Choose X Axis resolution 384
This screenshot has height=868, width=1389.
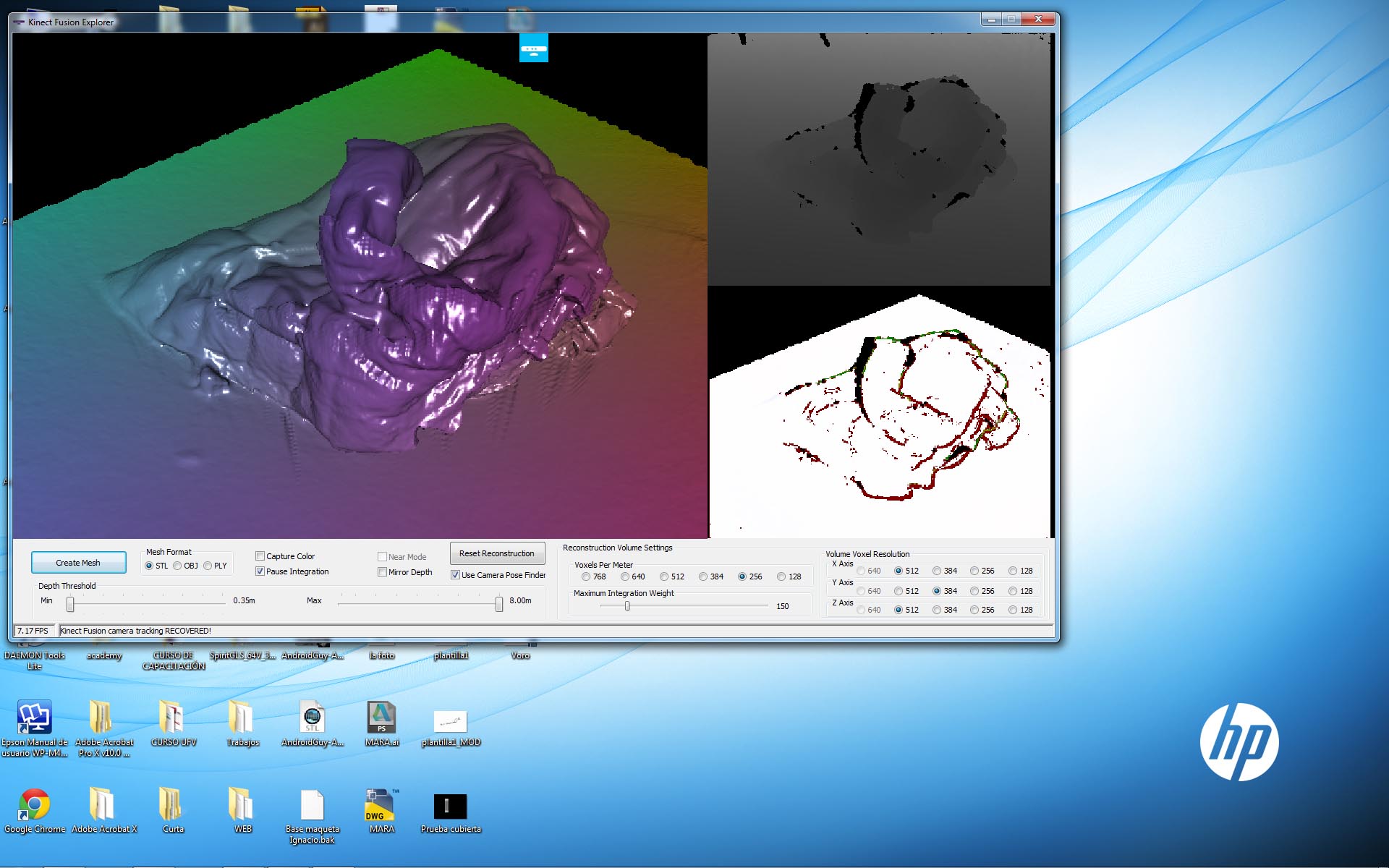point(937,571)
